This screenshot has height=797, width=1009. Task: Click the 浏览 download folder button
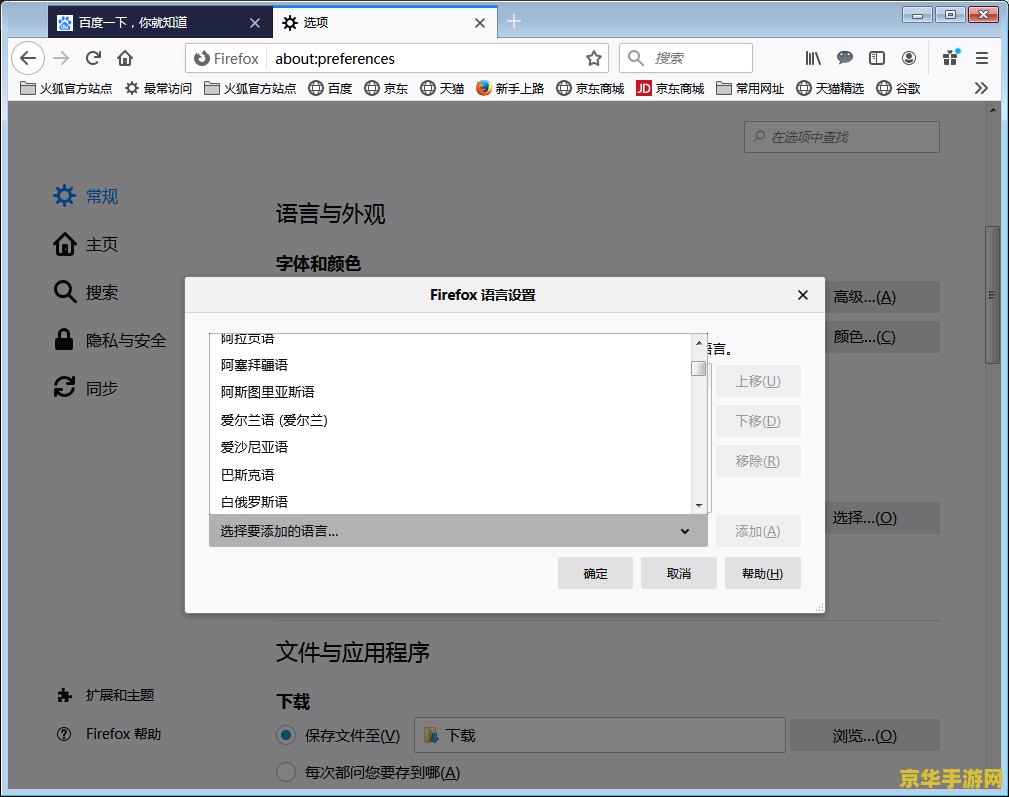pyautogui.click(x=864, y=735)
